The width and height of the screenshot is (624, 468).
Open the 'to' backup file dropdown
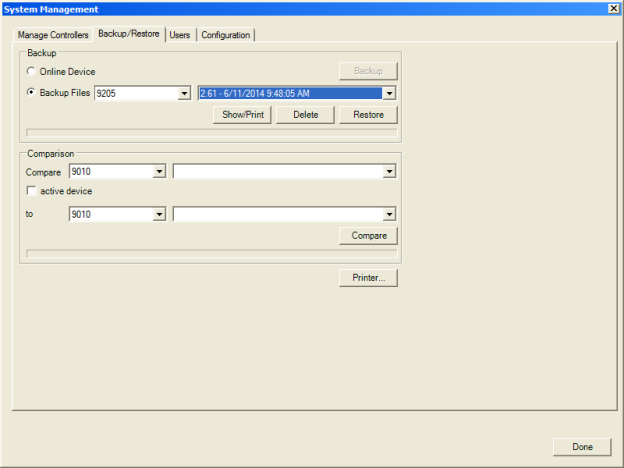[389, 214]
